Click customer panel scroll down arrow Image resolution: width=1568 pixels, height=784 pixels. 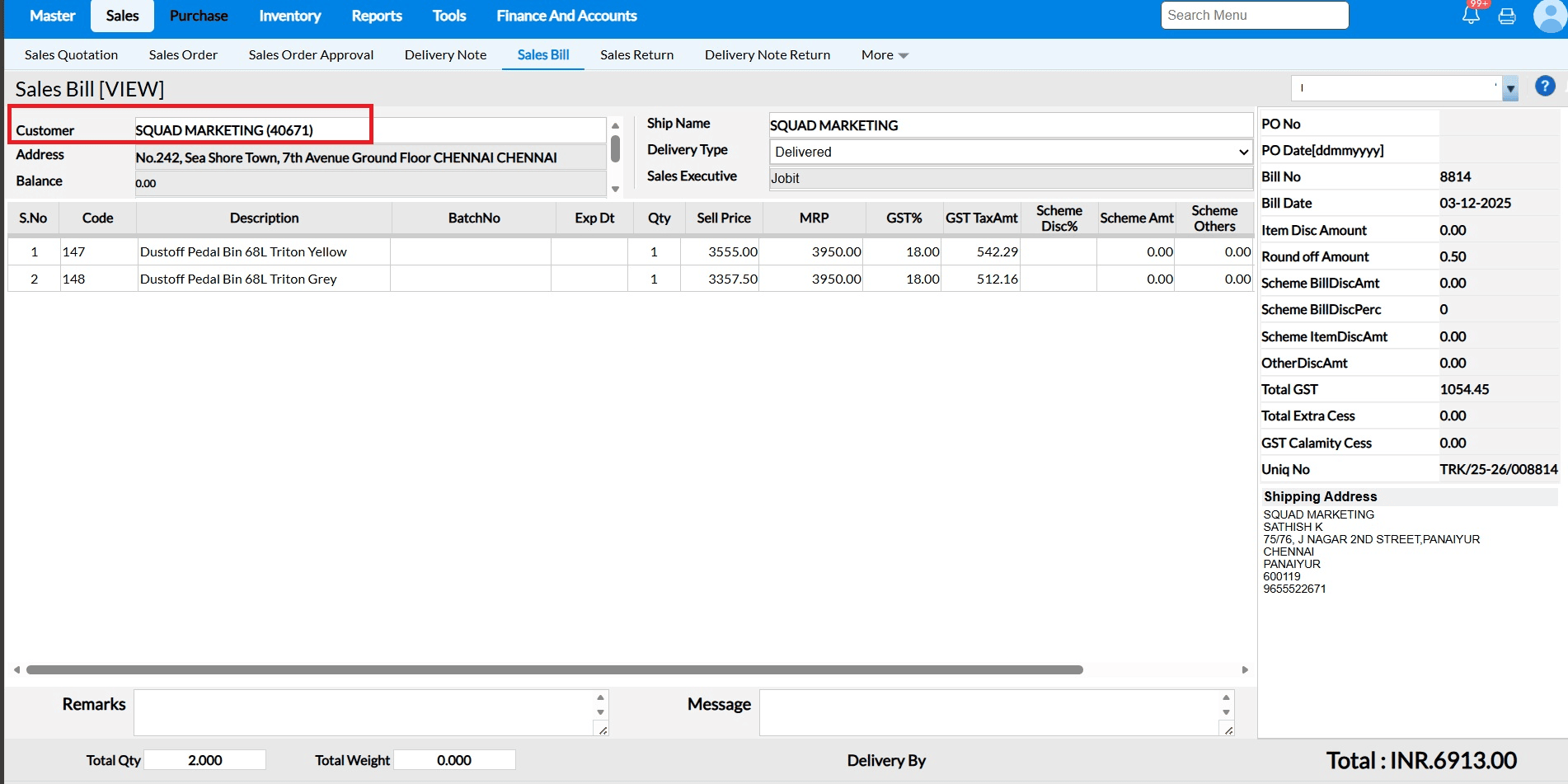(x=615, y=189)
